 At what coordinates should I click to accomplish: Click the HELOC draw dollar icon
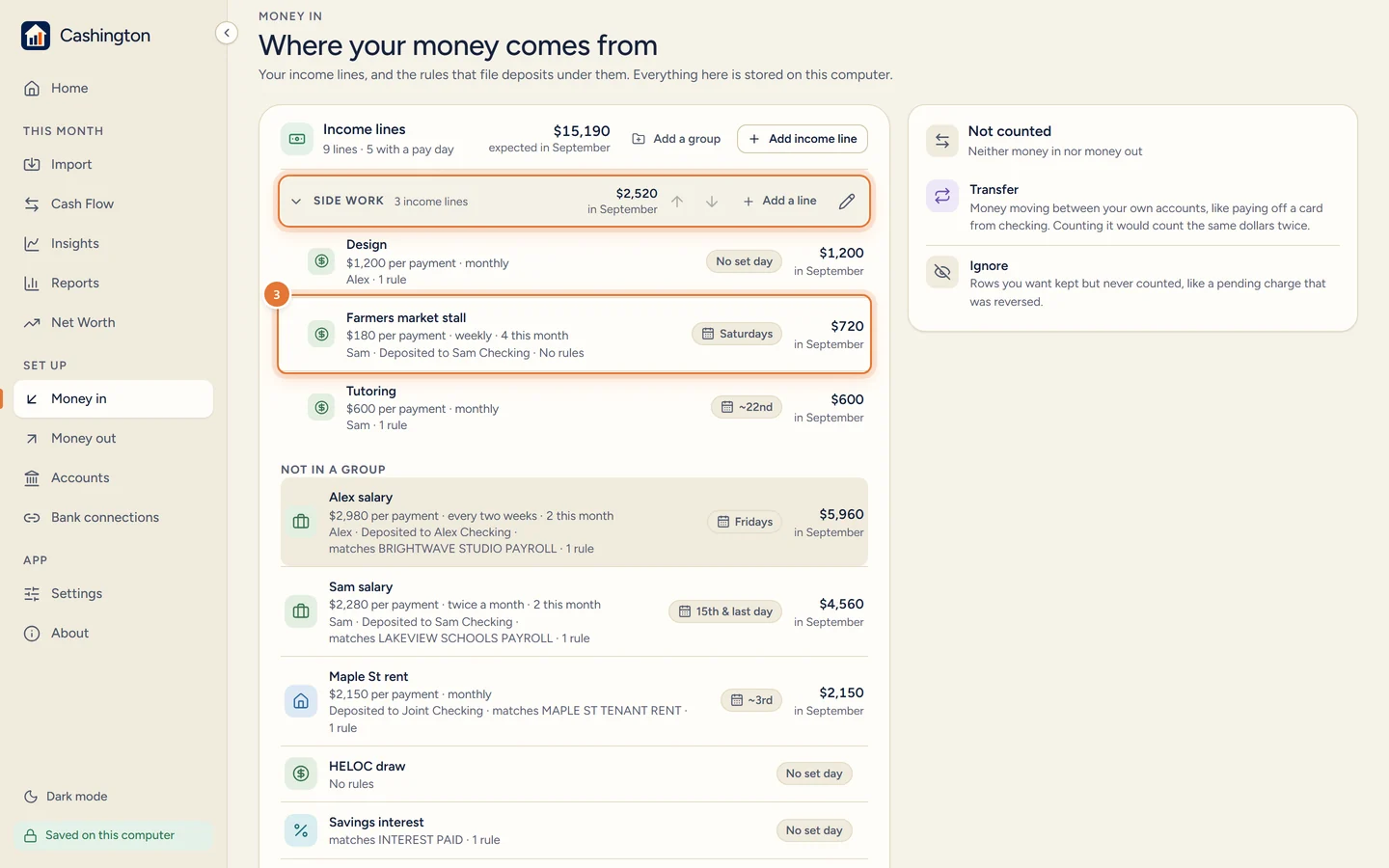pyautogui.click(x=301, y=773)
